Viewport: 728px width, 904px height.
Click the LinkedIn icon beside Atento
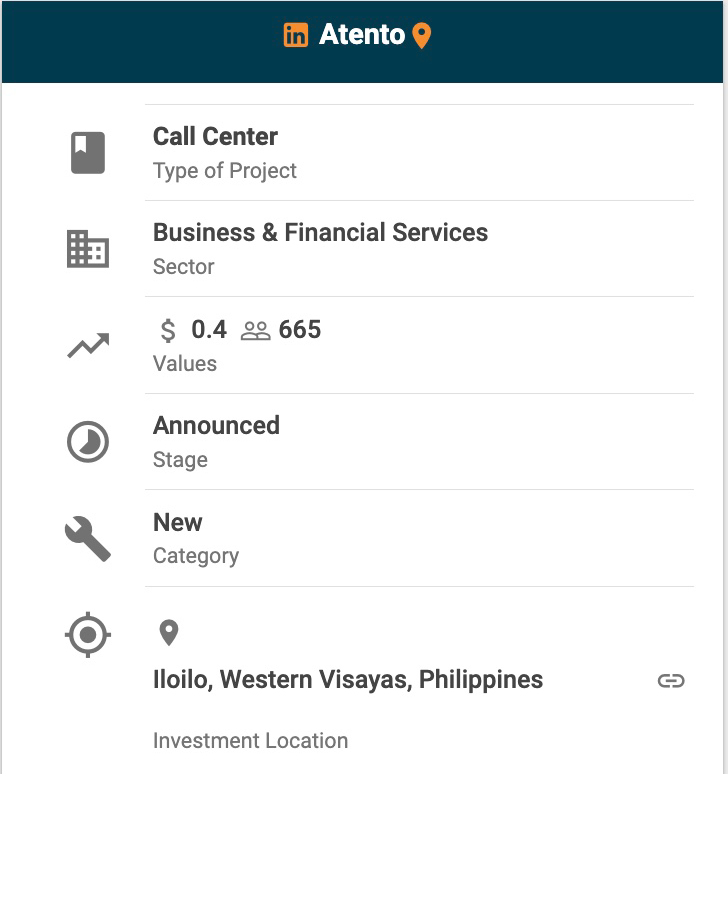(x=296, y=36)
